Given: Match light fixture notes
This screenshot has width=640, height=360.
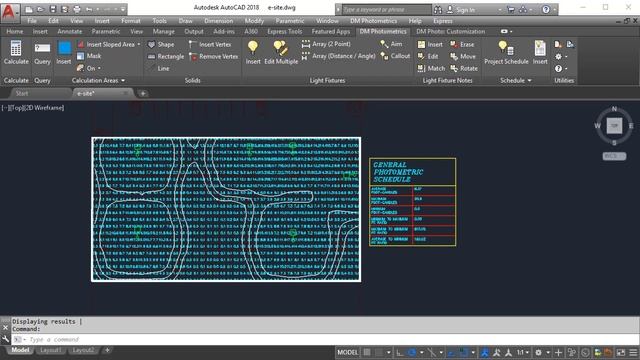Looking at the screenshot, I should 431,68.
